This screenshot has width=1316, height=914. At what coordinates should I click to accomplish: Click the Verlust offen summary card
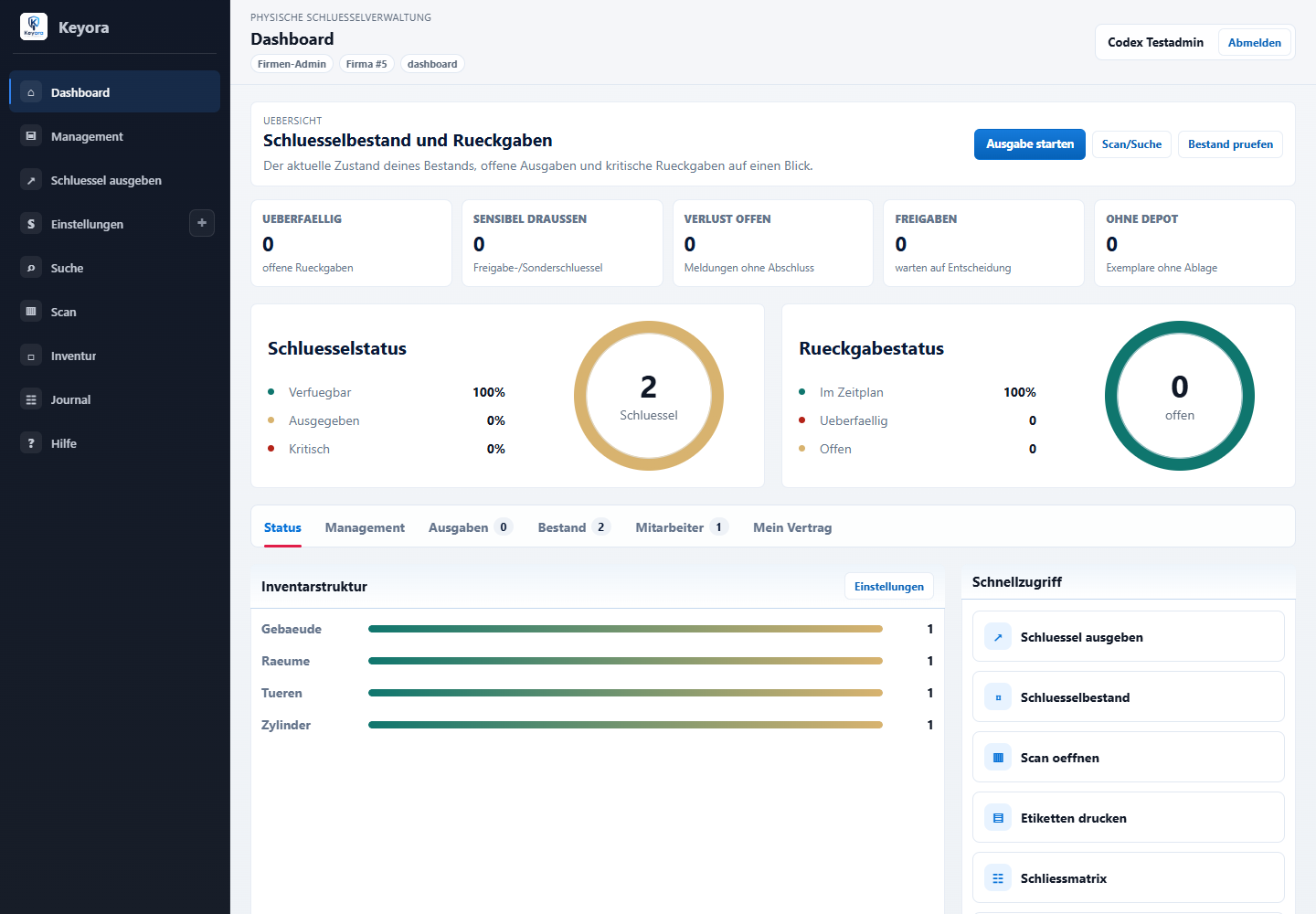pyautogui.click(x=773, y=243)
